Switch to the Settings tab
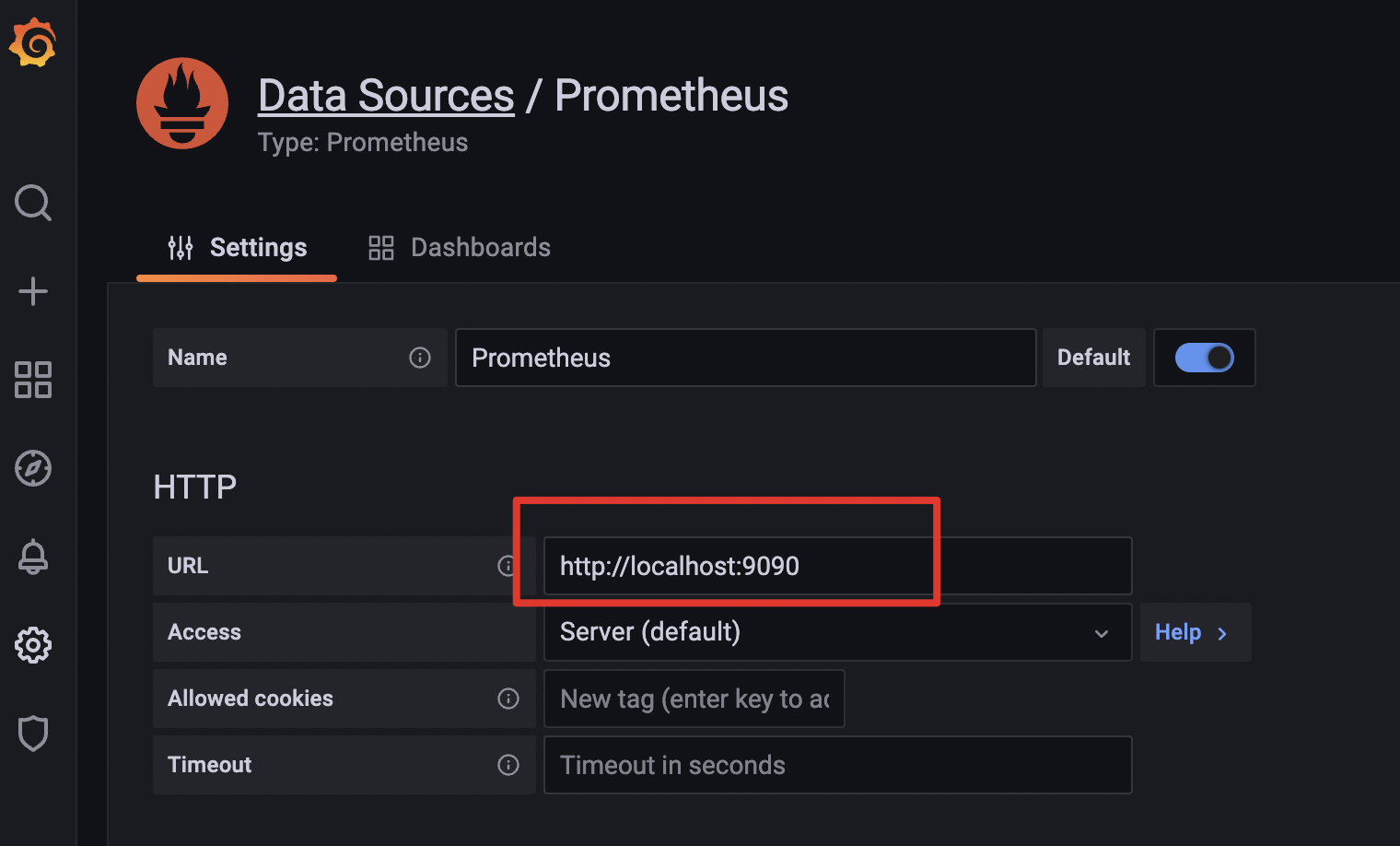Image resolution: width=1400 pixels, height=846 pixels. tap(238, 248)
